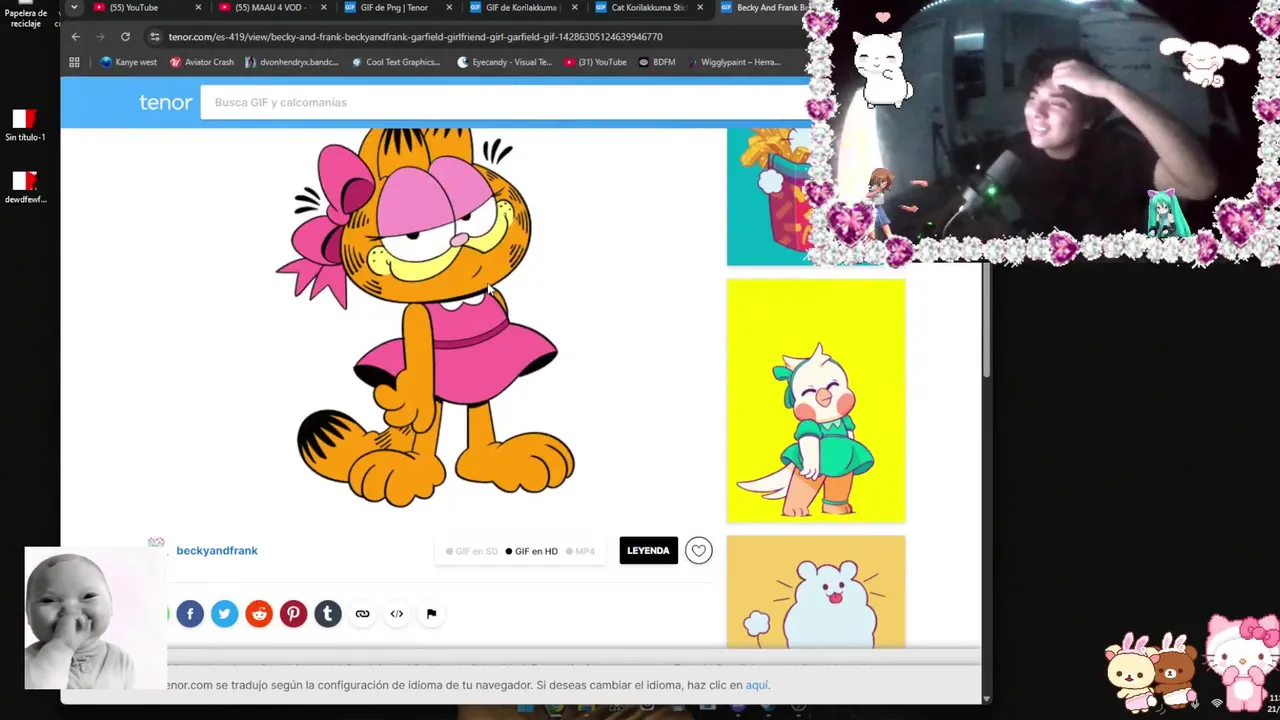Share GIF on Facebook

190,614
